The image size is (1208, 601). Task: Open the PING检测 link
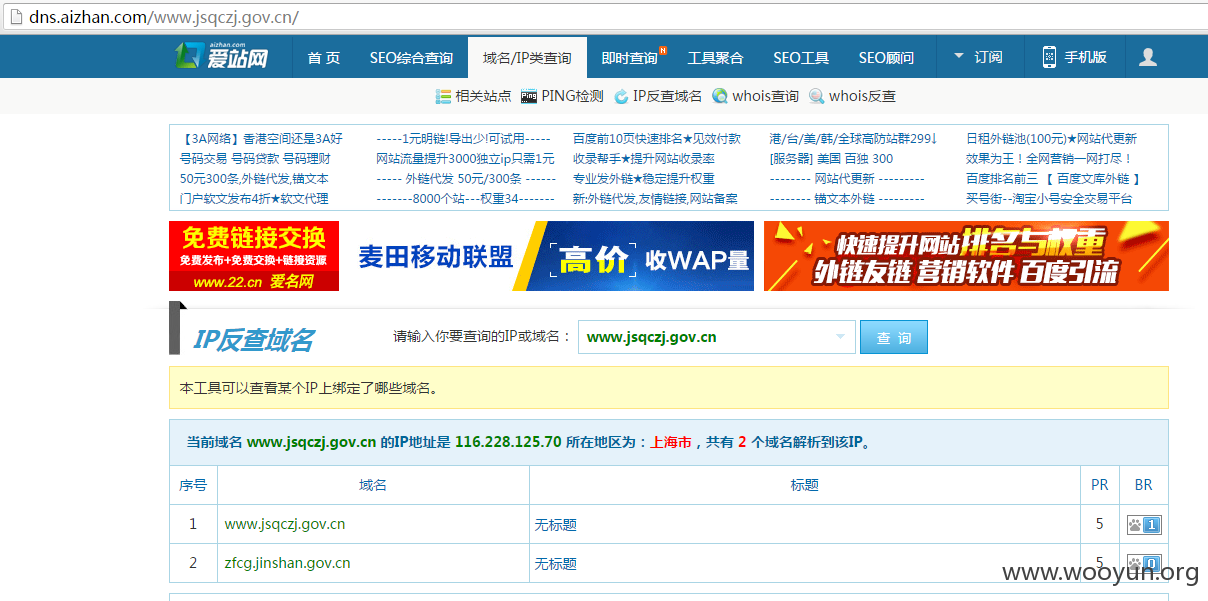click(x=573, y=97)
